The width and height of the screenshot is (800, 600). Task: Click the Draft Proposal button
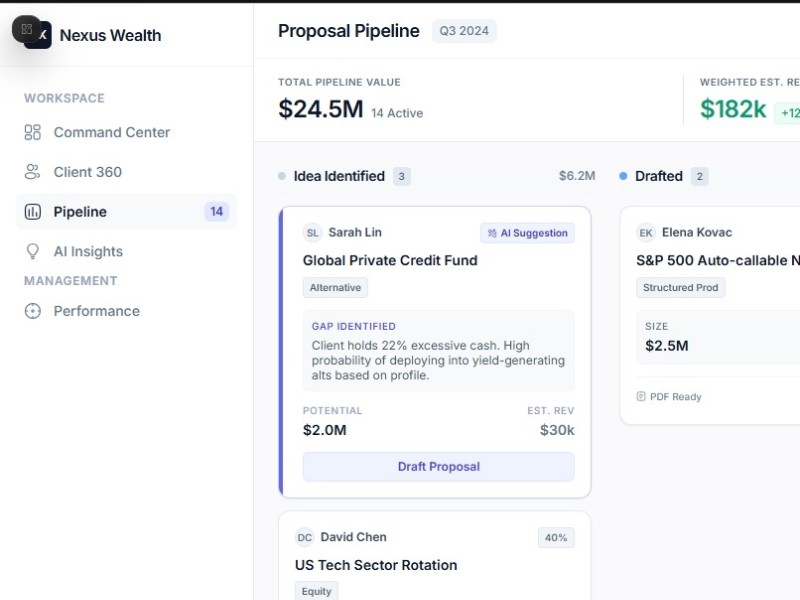(438, 467)
